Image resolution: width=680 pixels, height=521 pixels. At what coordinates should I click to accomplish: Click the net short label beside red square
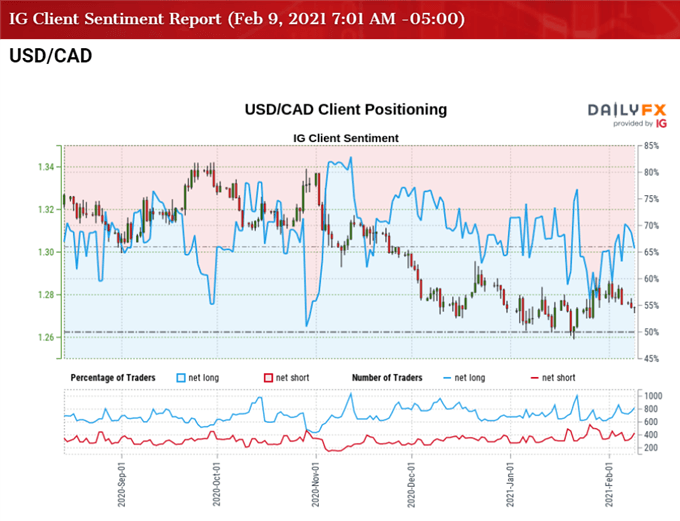(293, 378)
